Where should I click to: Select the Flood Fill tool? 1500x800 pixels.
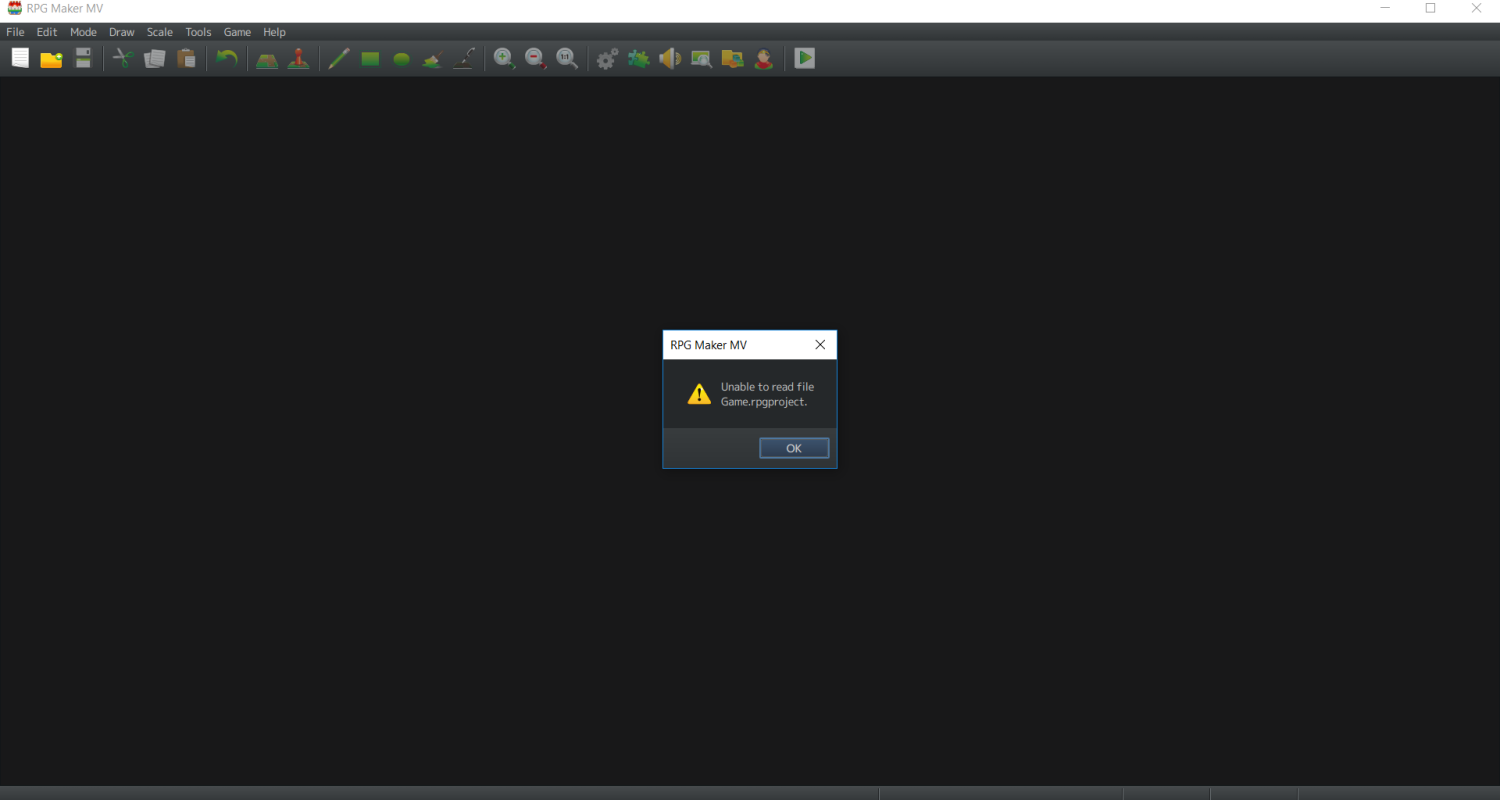(x=432, y=59)
